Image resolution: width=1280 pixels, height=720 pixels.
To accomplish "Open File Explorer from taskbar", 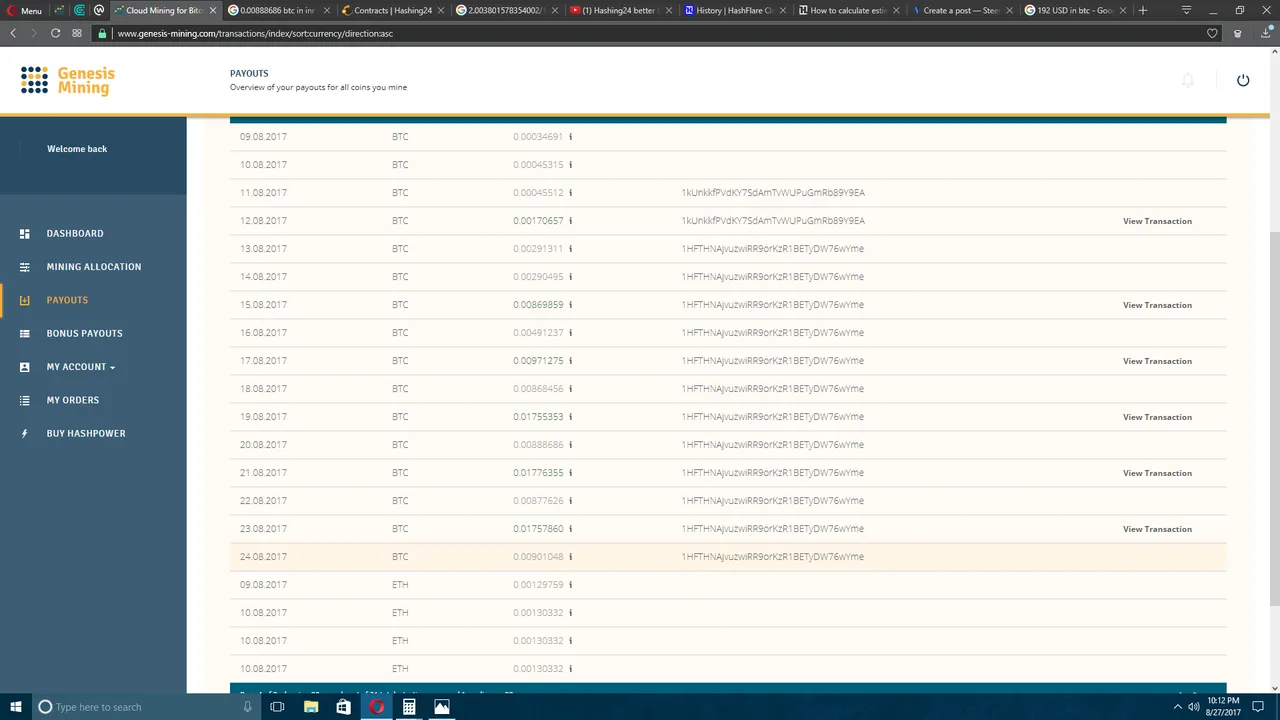I will tap(311, 707).
